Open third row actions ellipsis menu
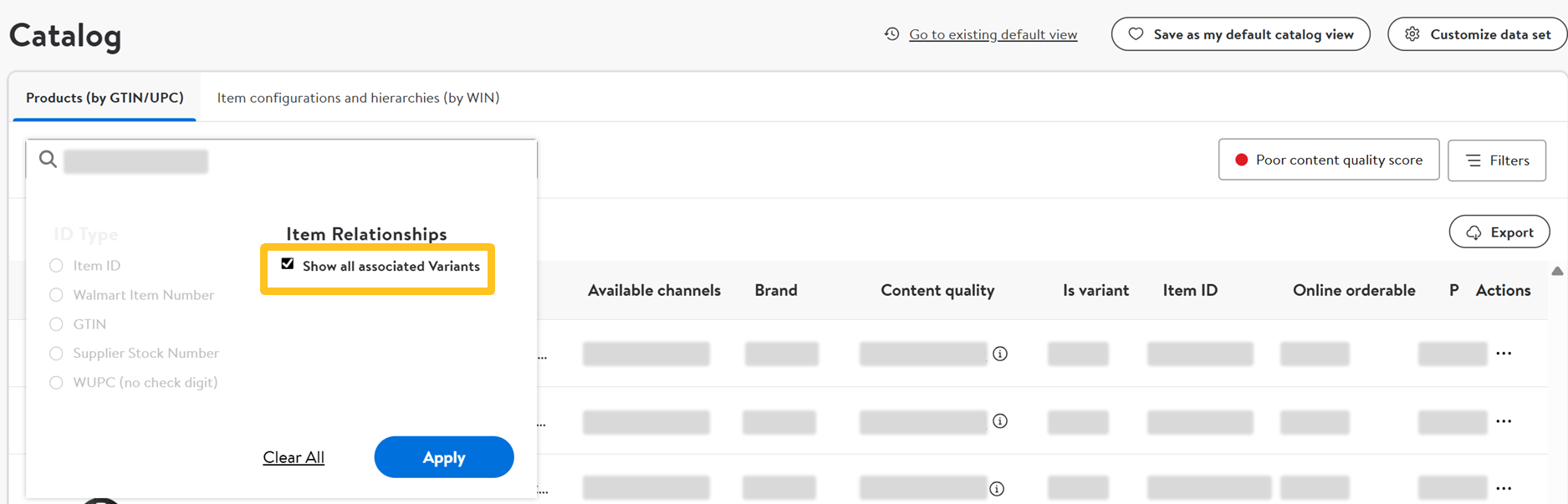Image resolution: width=1568 pixels, height=504 pixels. [1504, 488]
